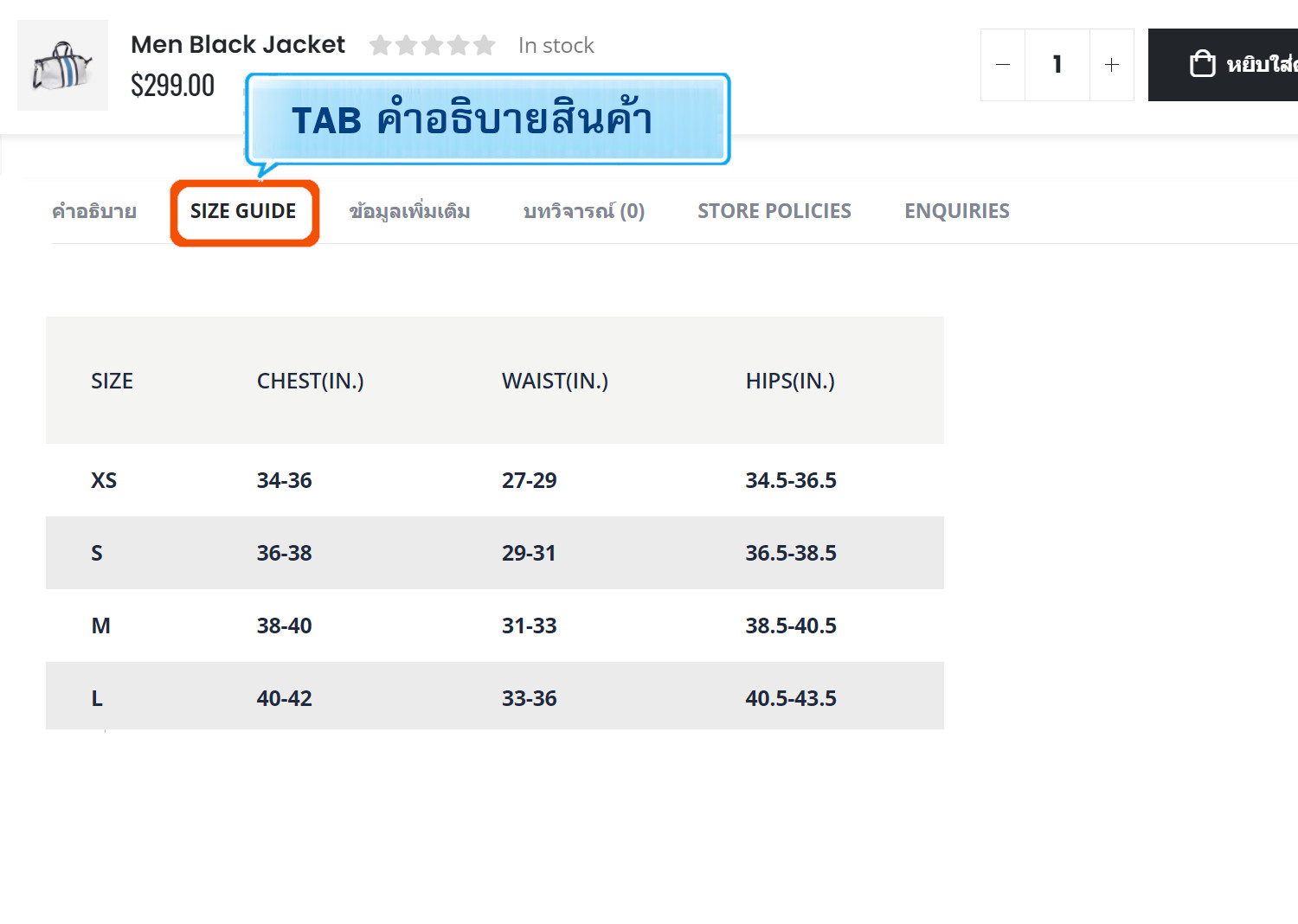The image size is (1298, 924).
Task: Click waist value 33-36
Action: (x=530, y=698)
